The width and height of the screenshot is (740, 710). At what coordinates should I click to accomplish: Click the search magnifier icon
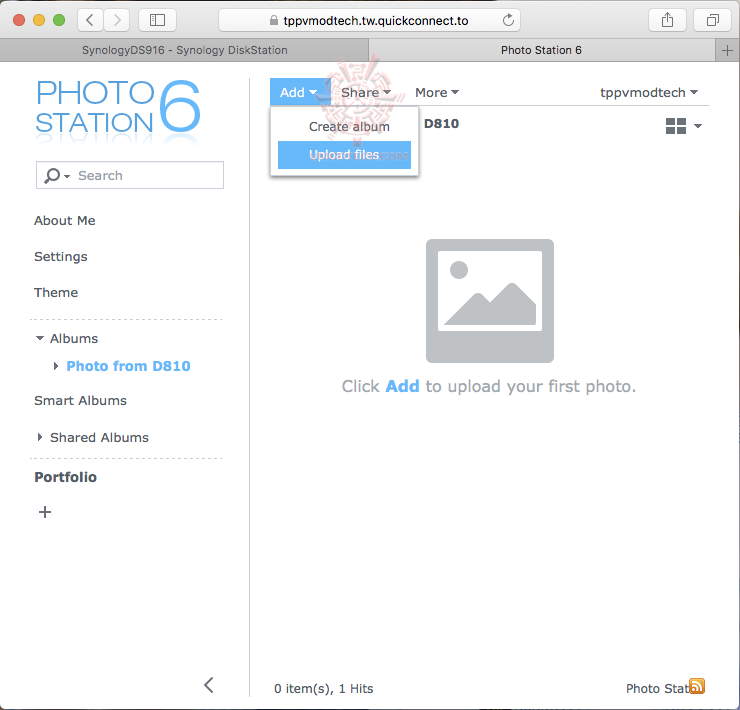pos(52,176)
